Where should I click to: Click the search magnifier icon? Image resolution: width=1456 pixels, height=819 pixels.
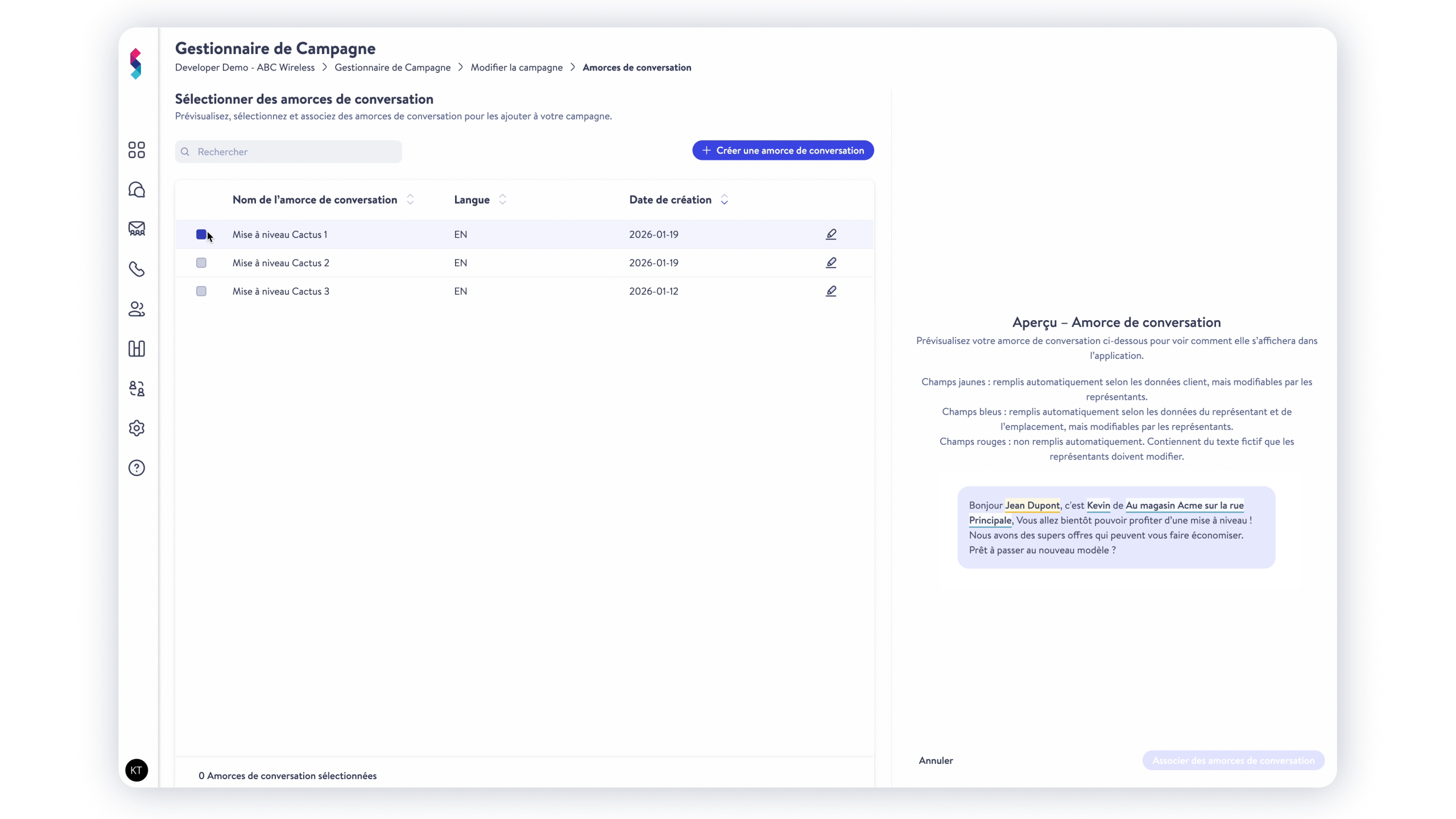pos(185,152)
